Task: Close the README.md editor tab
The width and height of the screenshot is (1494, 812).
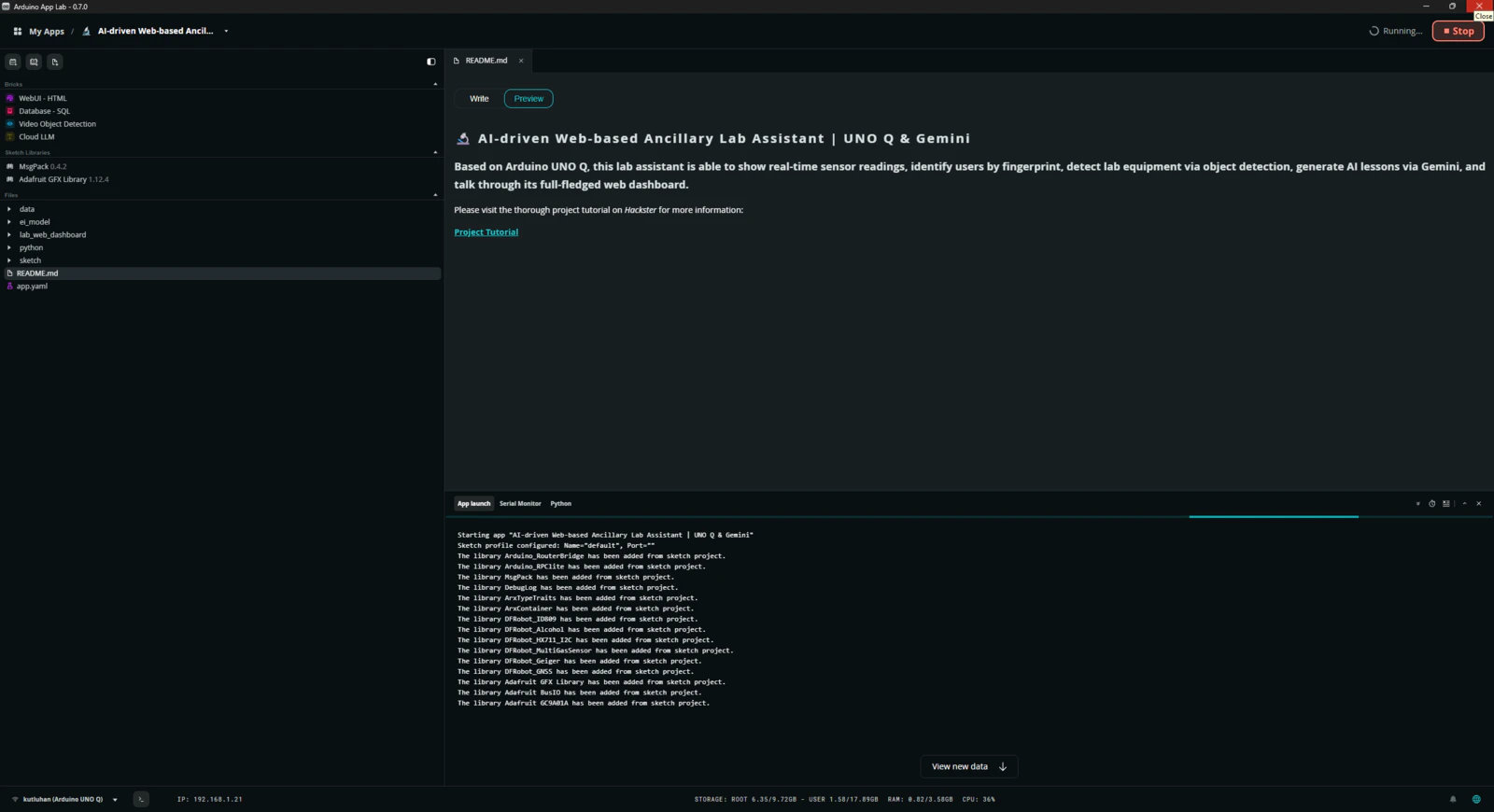Action: point(521,61)
